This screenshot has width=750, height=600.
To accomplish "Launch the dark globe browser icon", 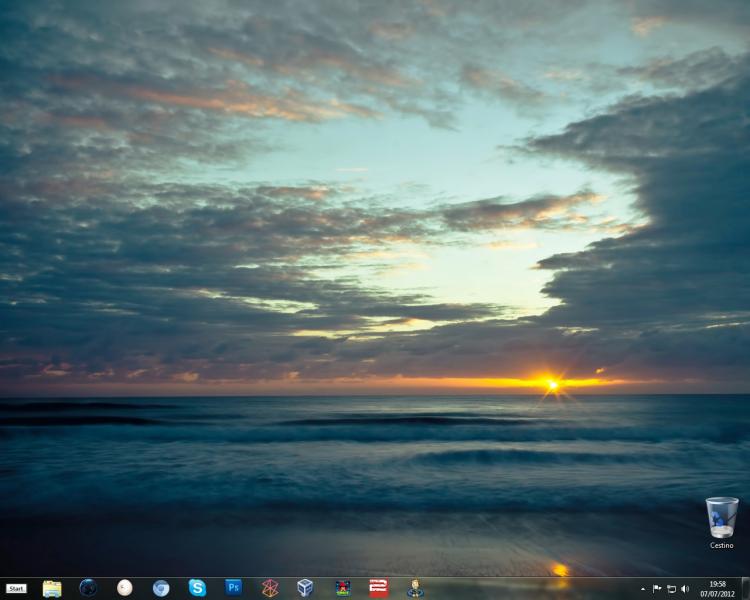I will [88, 588].
